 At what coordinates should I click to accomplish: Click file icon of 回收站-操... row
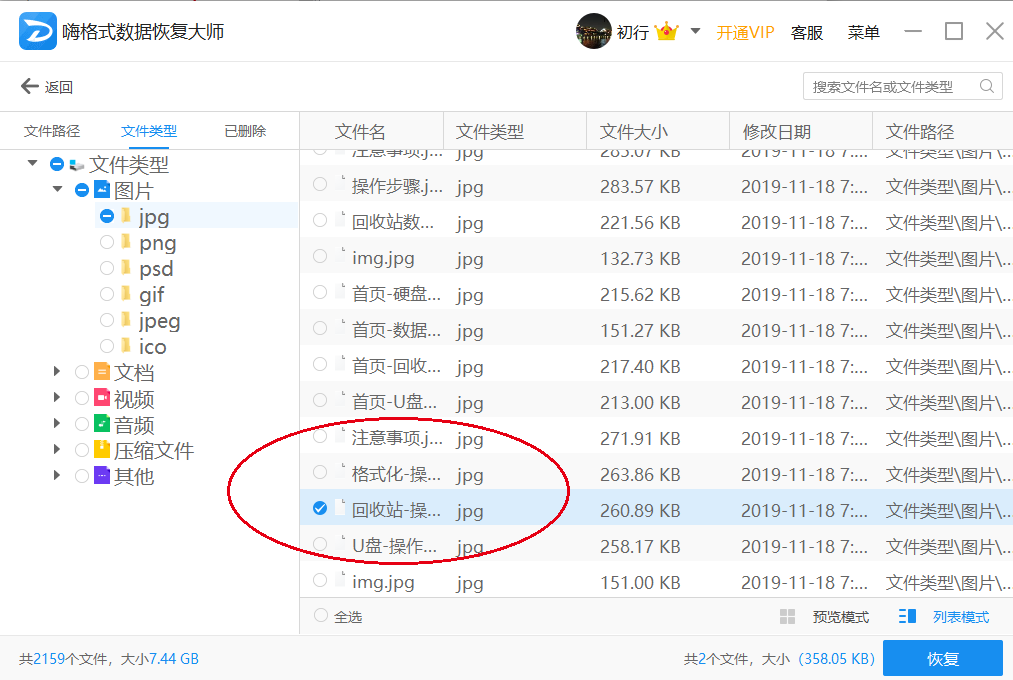340,508
